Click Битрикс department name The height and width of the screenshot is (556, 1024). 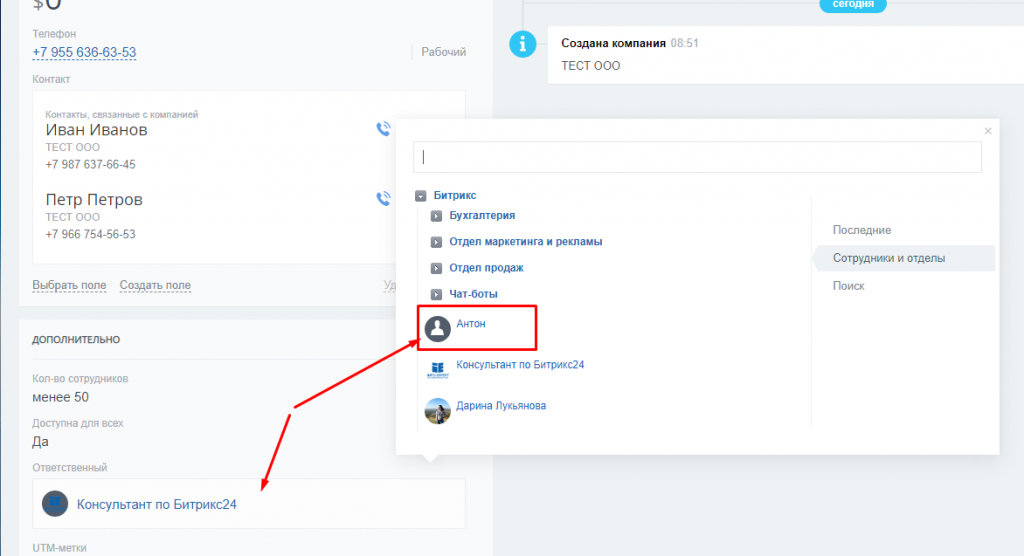click(455, 195)
